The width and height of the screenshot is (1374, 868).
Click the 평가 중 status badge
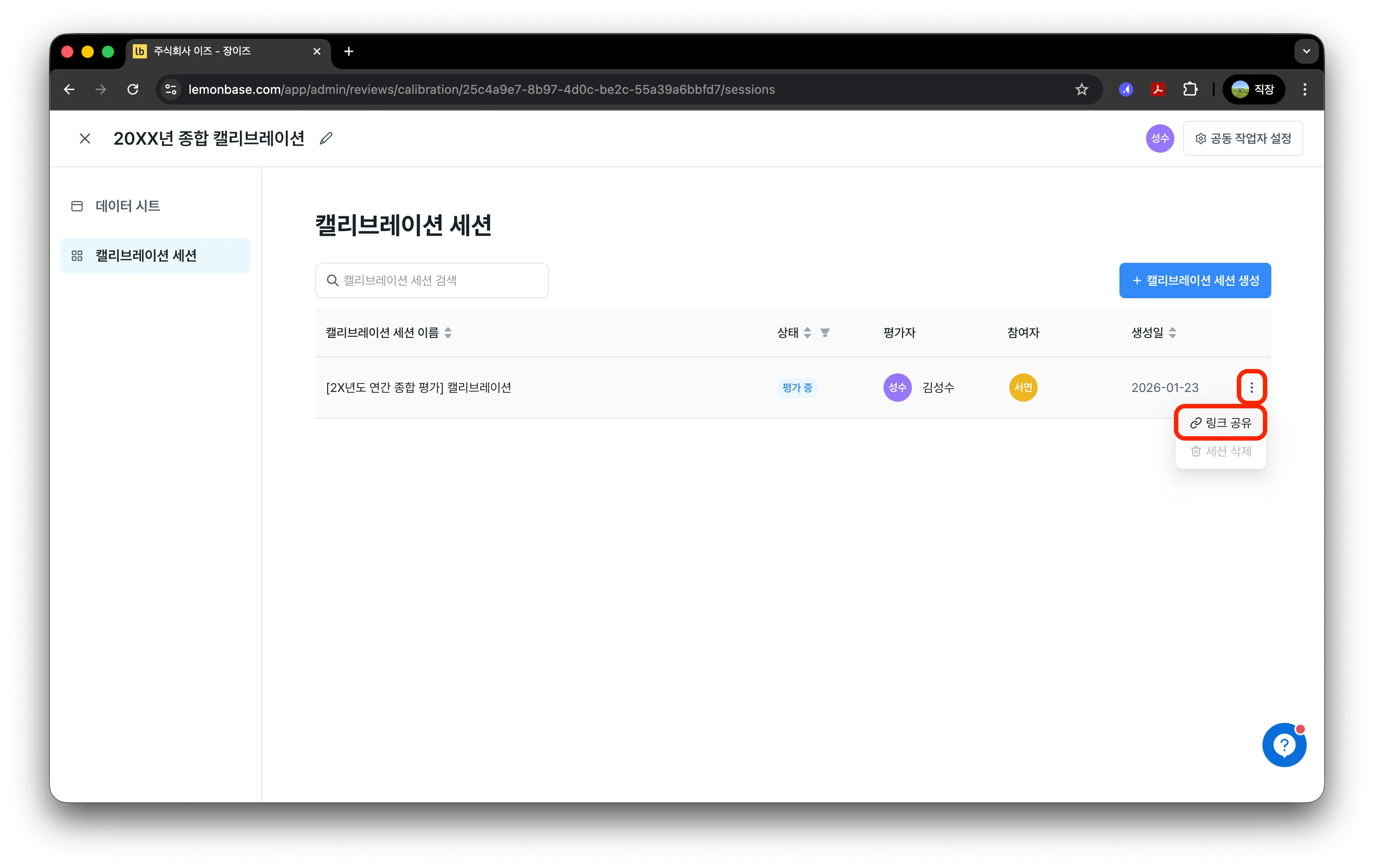[797, 388]
